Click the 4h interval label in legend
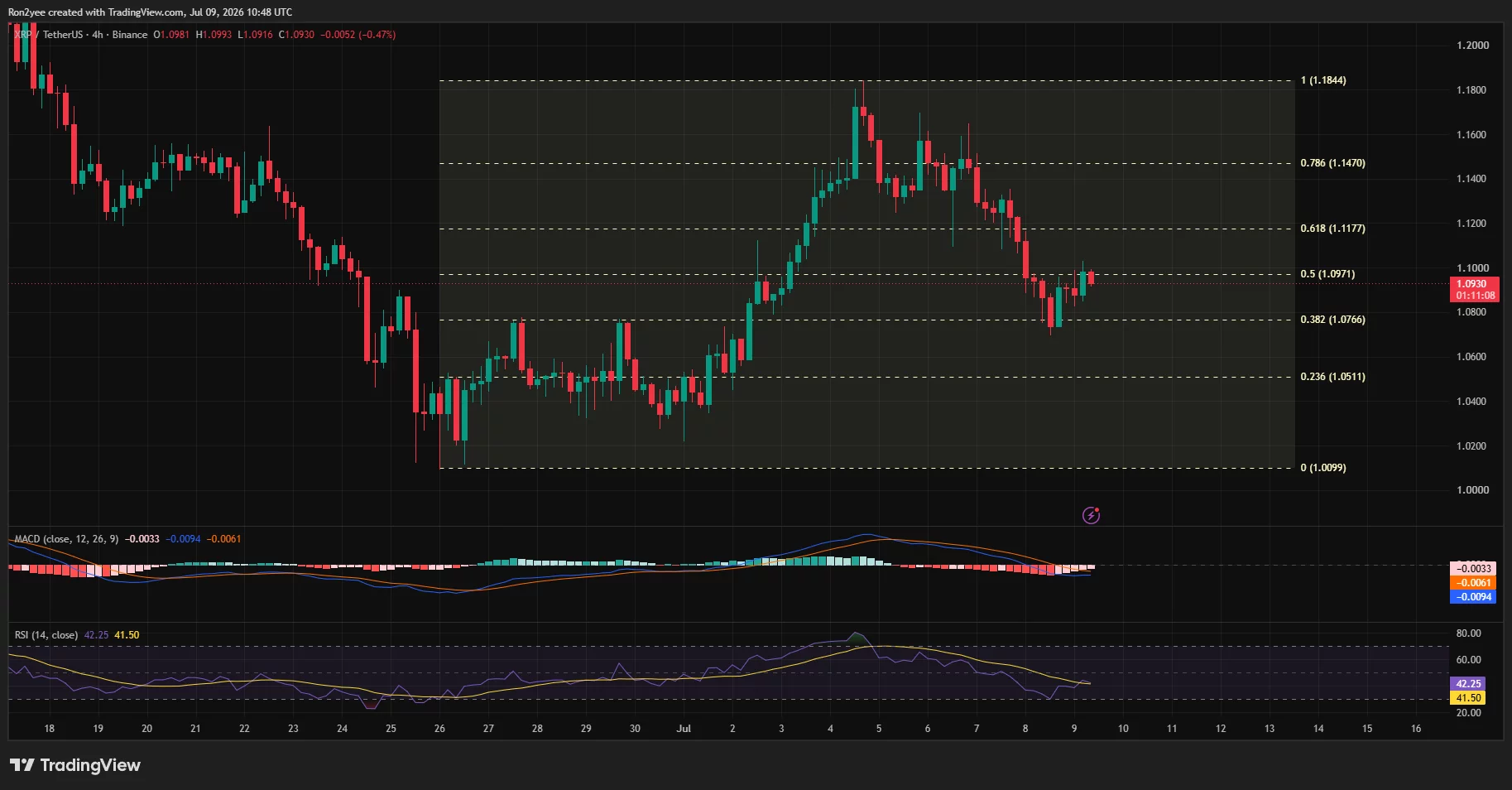Image resolution: width=1512 pixels, height=790 pixels. [x=98, y=35]
